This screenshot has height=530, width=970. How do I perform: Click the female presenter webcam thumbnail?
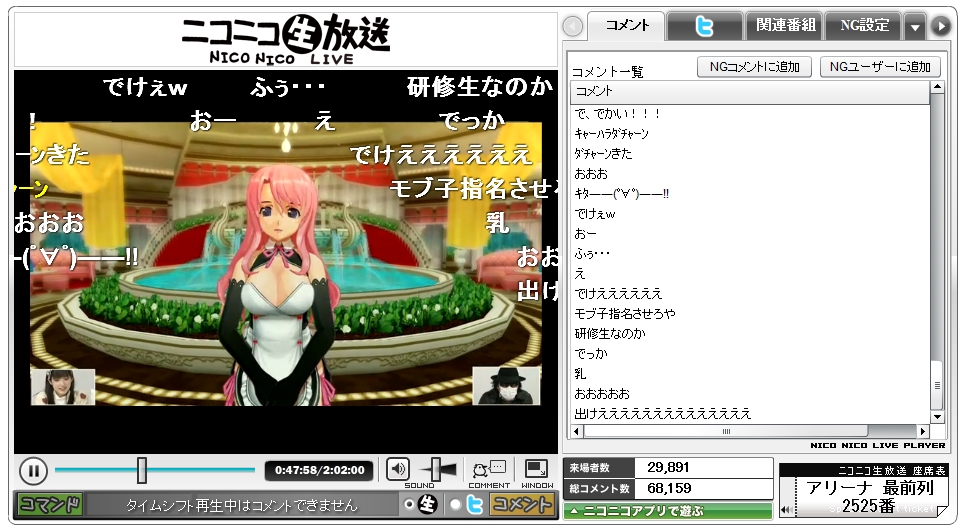(x=62, y=387)
